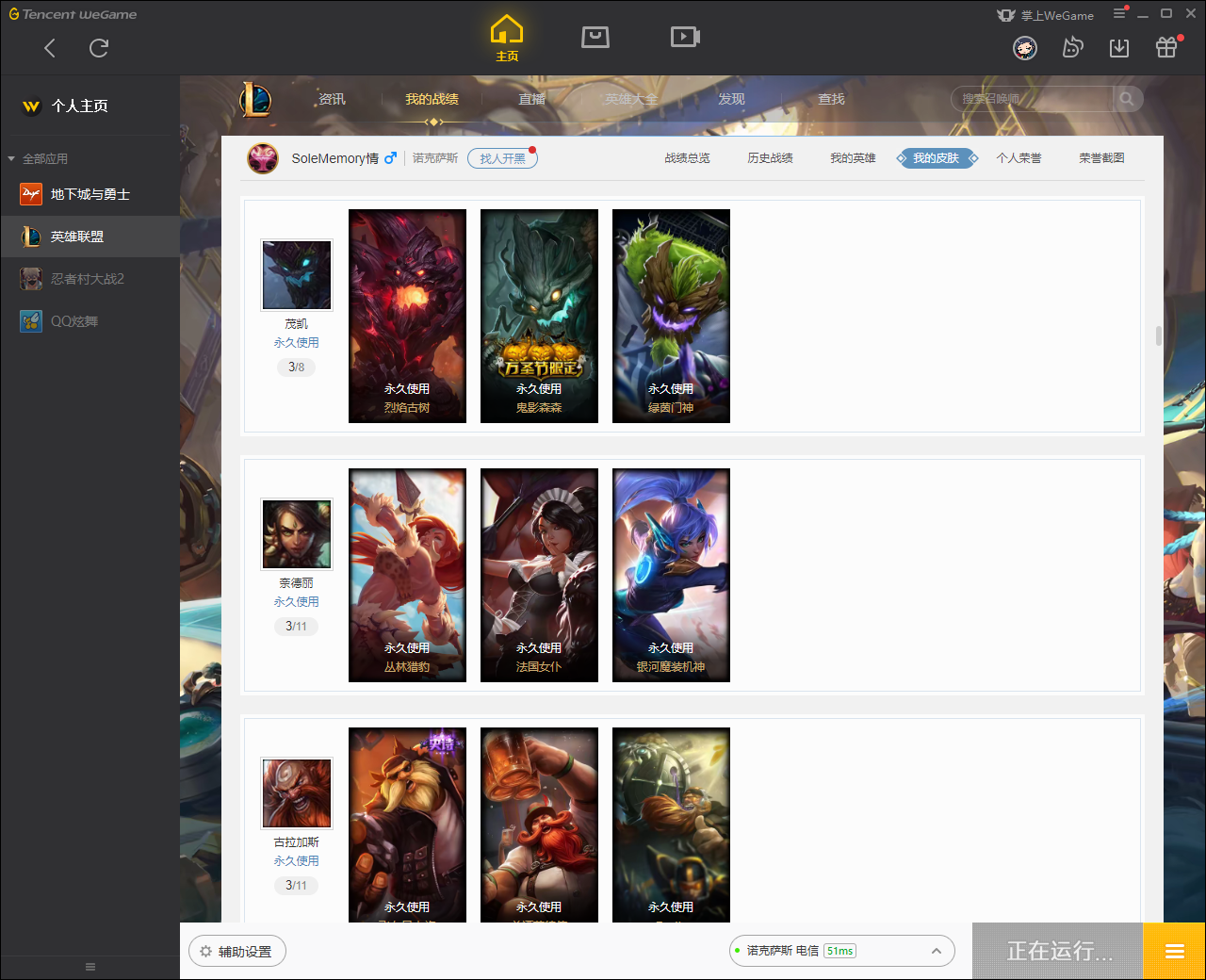Click the 正在运行 running button

click(x=1058, y=951)
